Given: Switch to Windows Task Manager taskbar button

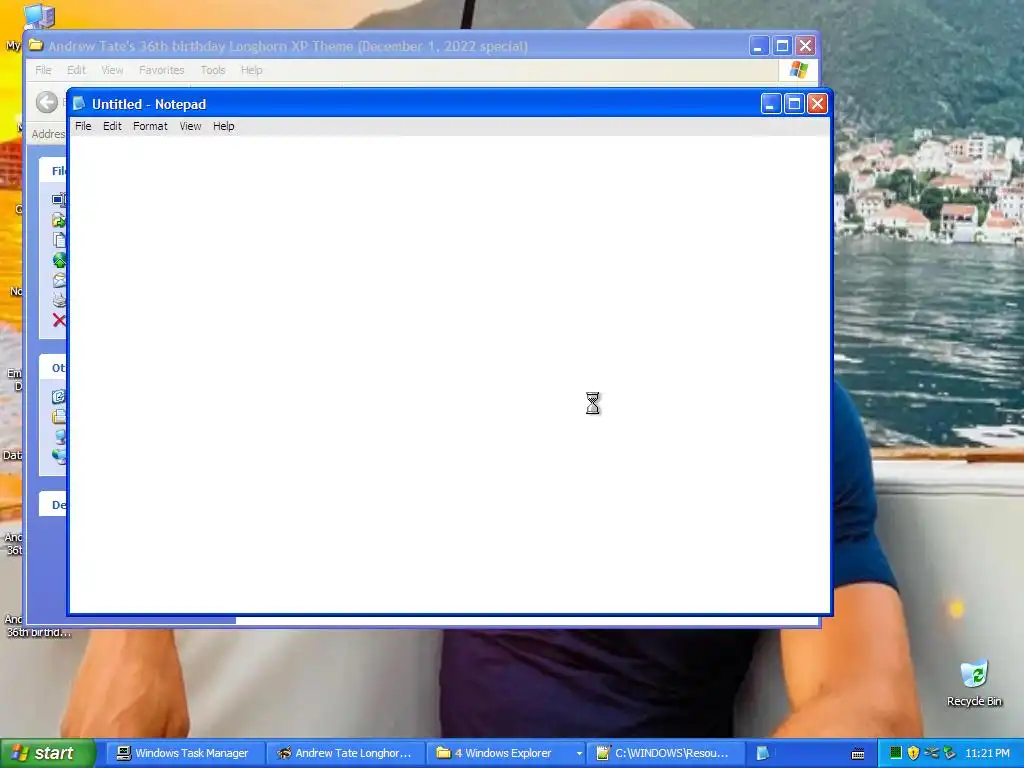Looking at the screenshot, I should (183, 753).
